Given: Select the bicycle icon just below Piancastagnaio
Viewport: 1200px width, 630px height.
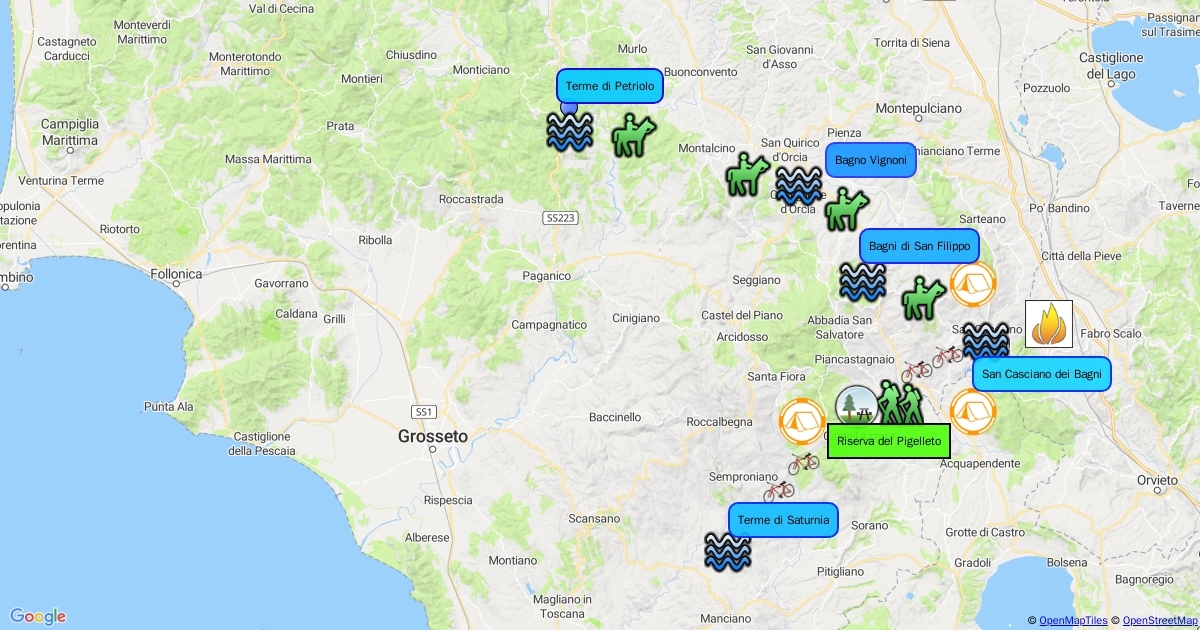Looking at the screenshot, I should [x=916, y=371].
